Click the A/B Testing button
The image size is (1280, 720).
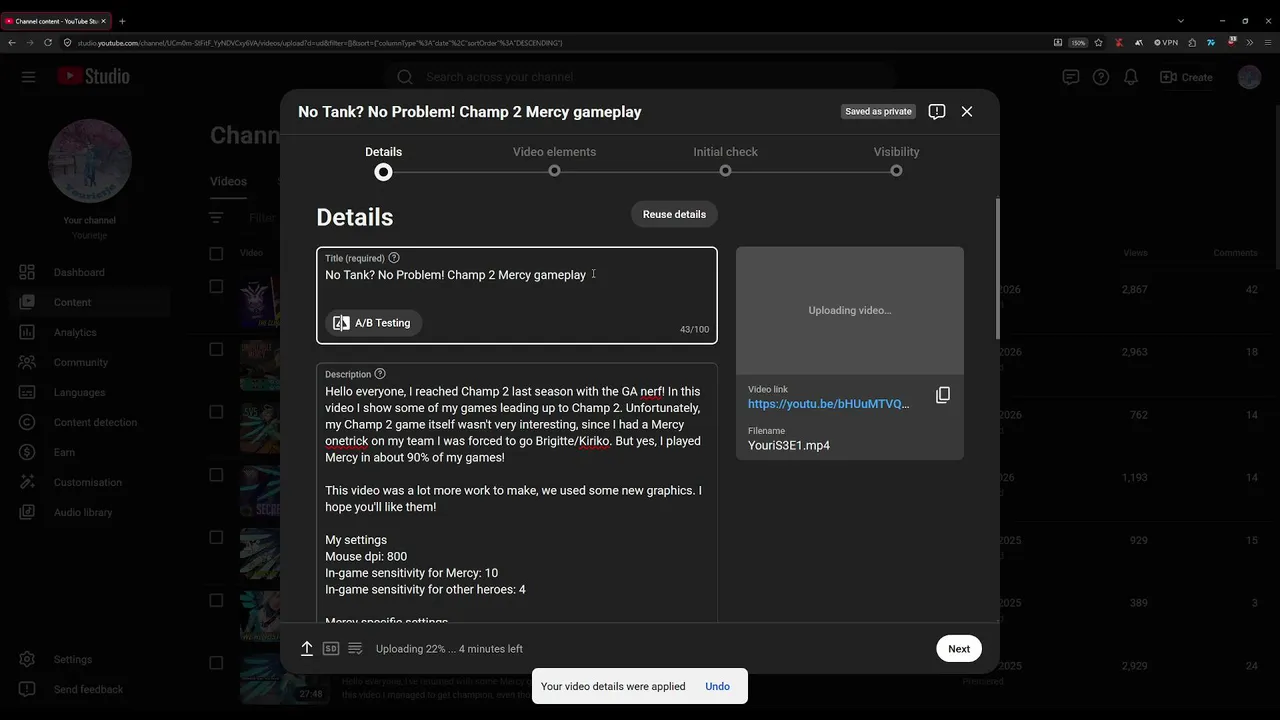point(374,323)
